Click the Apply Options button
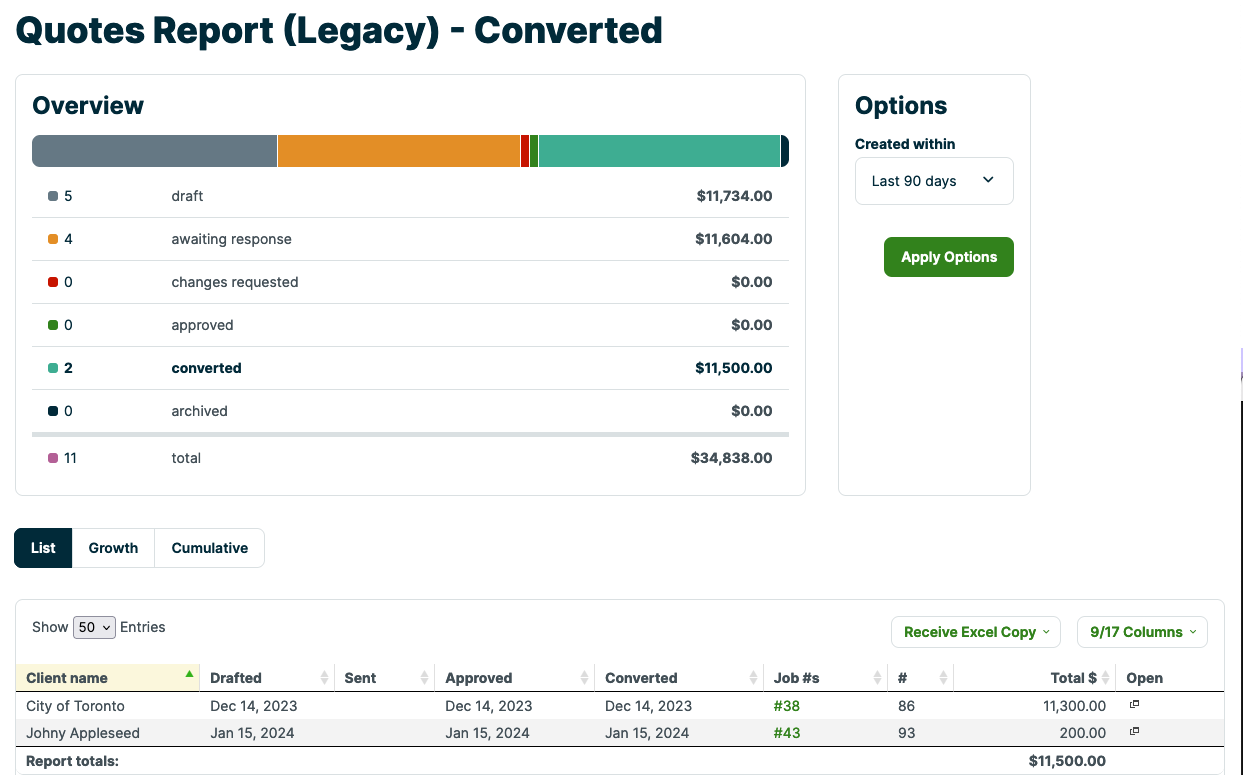 pos(948,257)
